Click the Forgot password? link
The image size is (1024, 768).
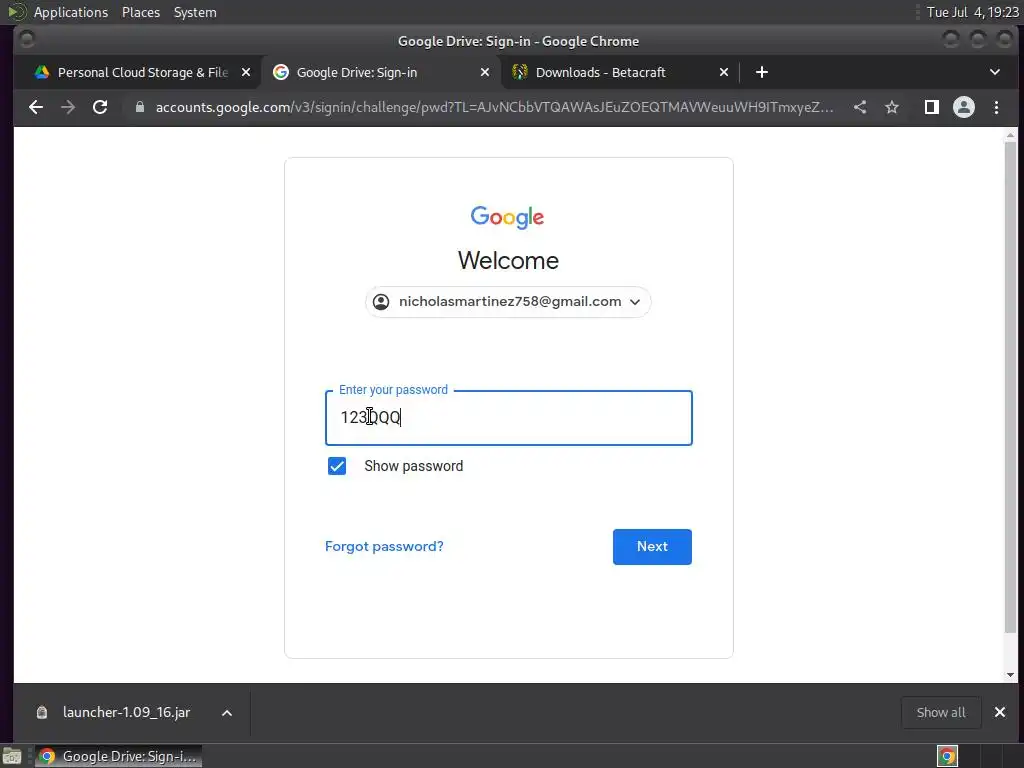384,547
